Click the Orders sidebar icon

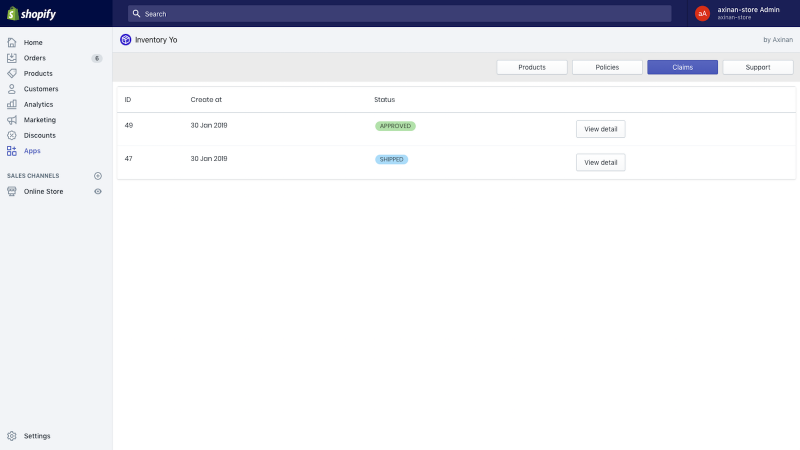[12, 58]
